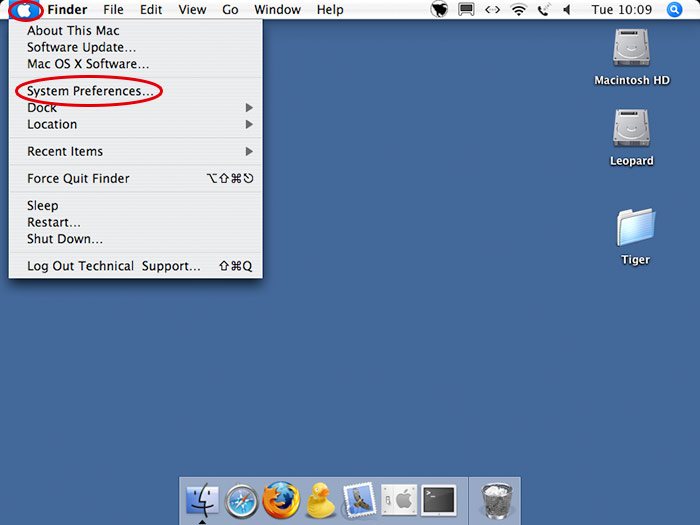Open the AirPort Wi-Fi status menu
Screen dimensions: 700x525
(518, 9)
